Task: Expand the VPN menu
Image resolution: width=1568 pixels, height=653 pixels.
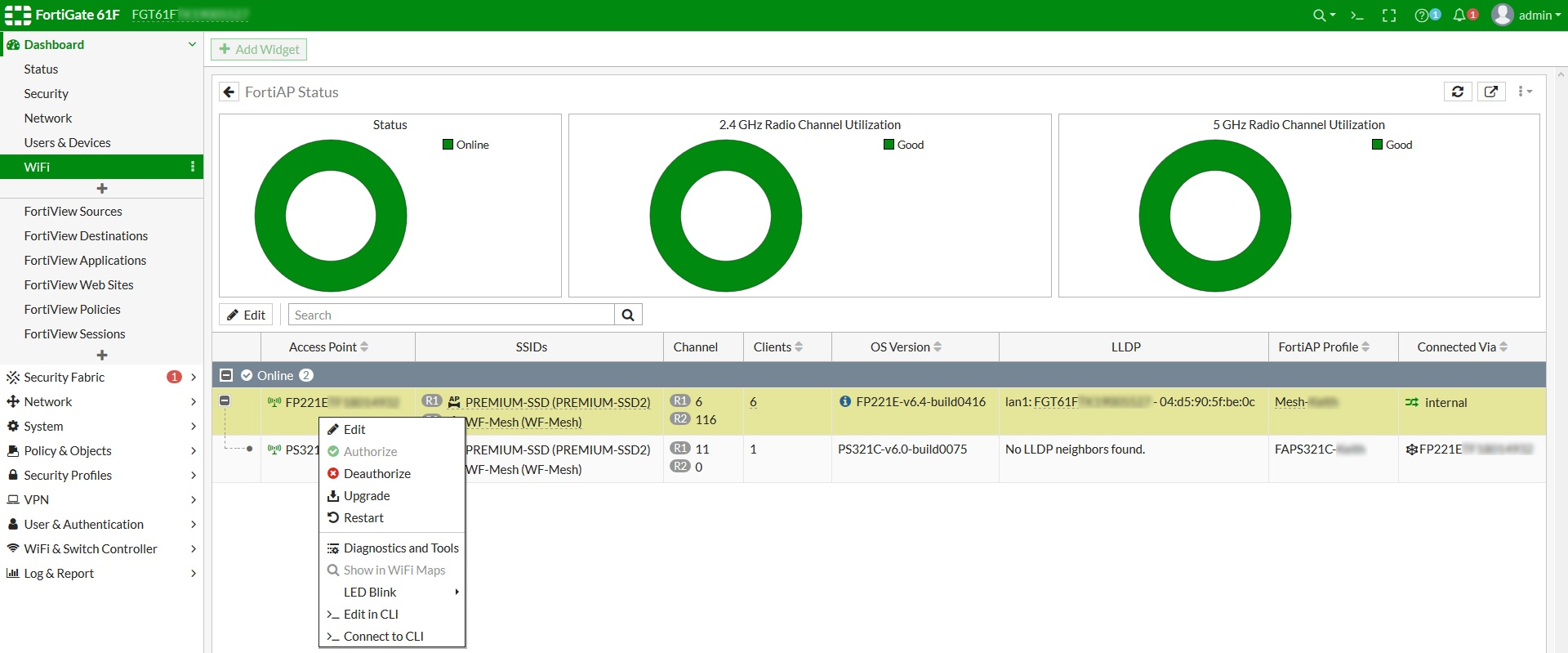Action: [x=194, y=499]
